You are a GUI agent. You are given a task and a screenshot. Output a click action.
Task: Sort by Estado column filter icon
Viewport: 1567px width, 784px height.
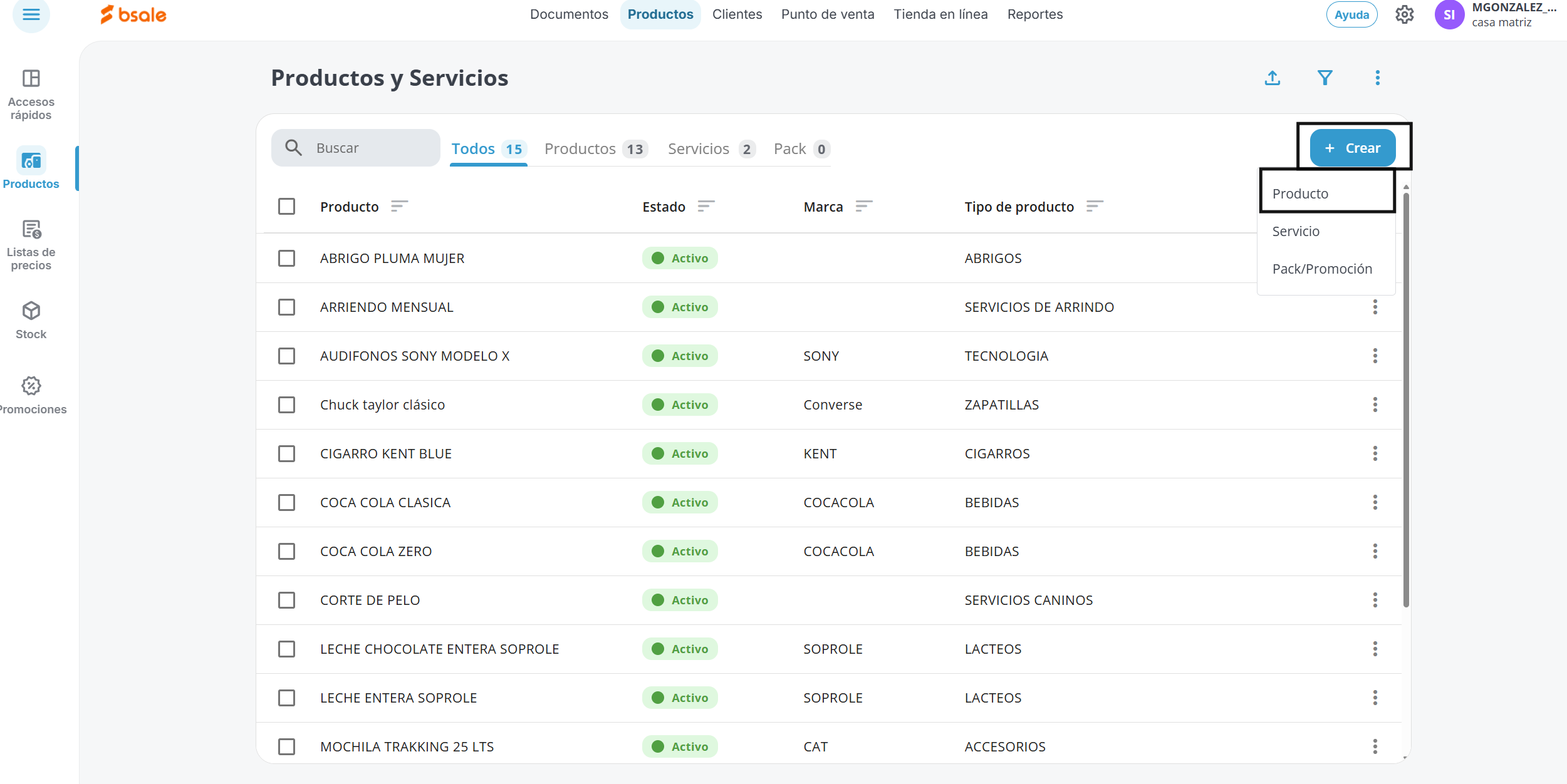pyautogui.click(x=706, y=206)
